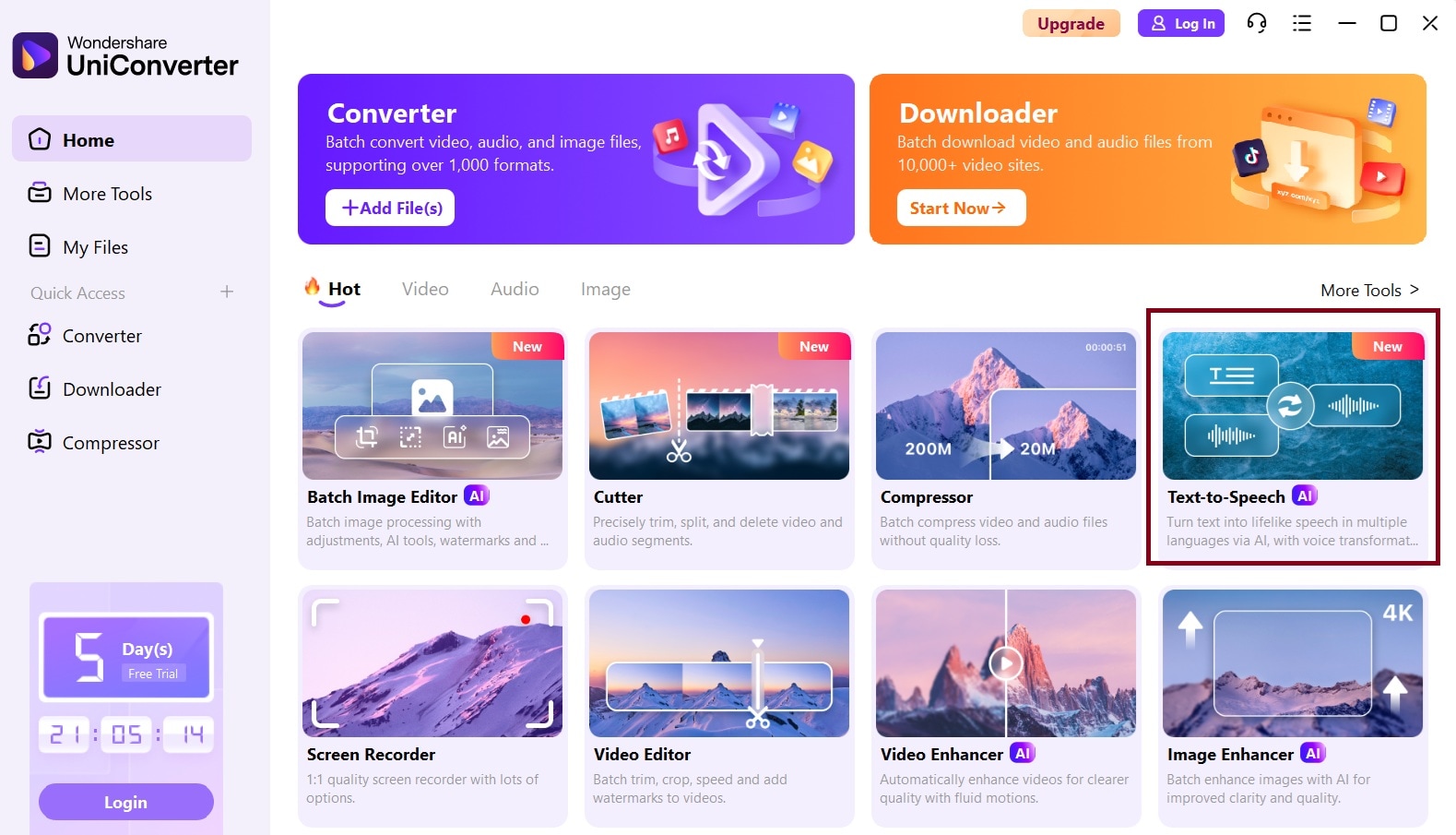Add a Quick Access shortcut with plus
Screen dimensions: 1456x835
[227, 292]
